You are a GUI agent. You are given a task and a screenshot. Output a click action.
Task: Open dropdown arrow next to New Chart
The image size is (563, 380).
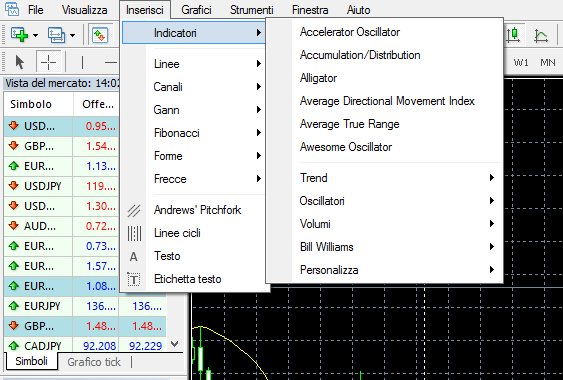[x=35, y=35]
